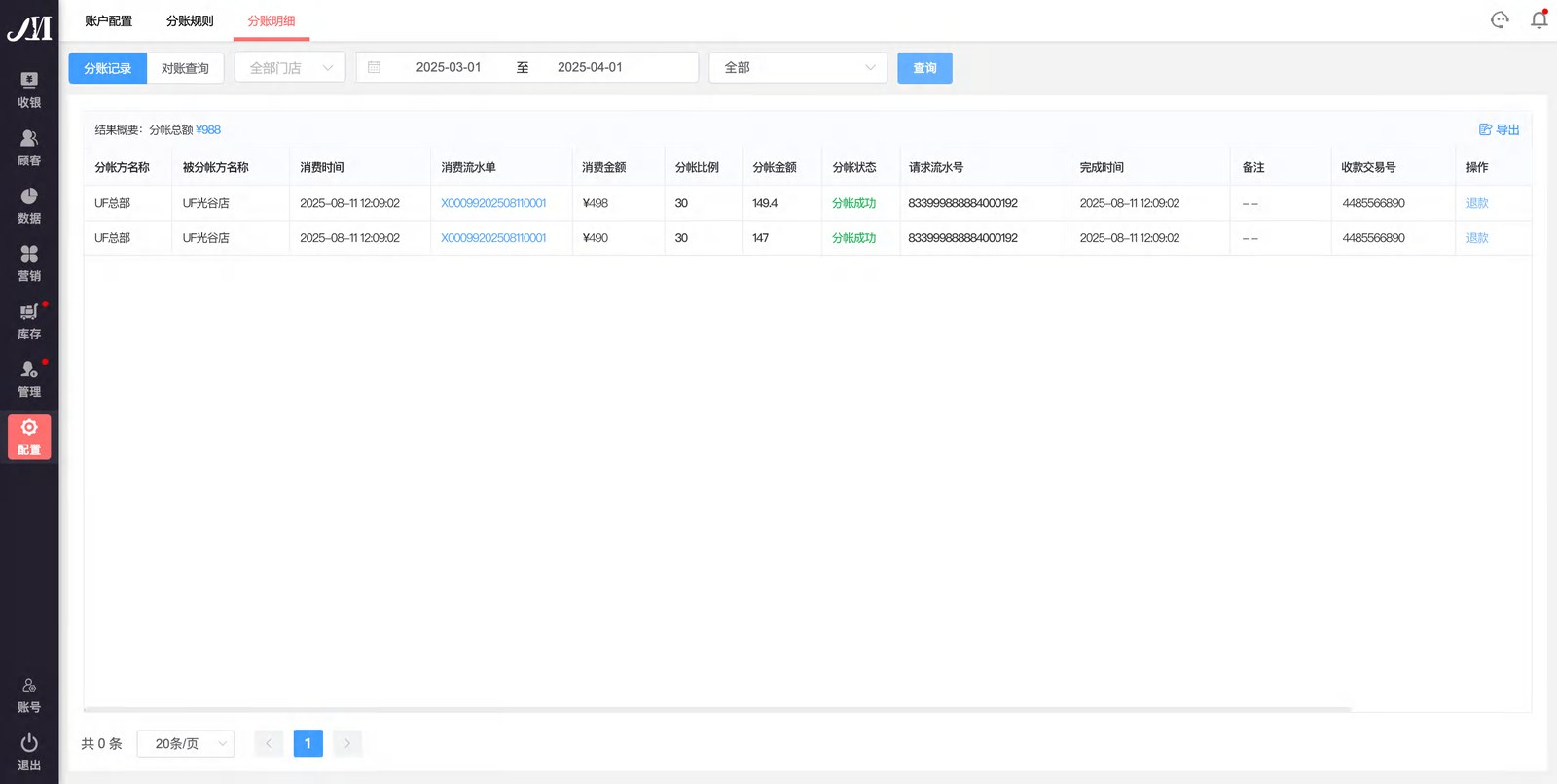The width and height of the screenshot is (1557, 784).
Task: Go to the previous page arrow
Action: (x=269, y=744)
